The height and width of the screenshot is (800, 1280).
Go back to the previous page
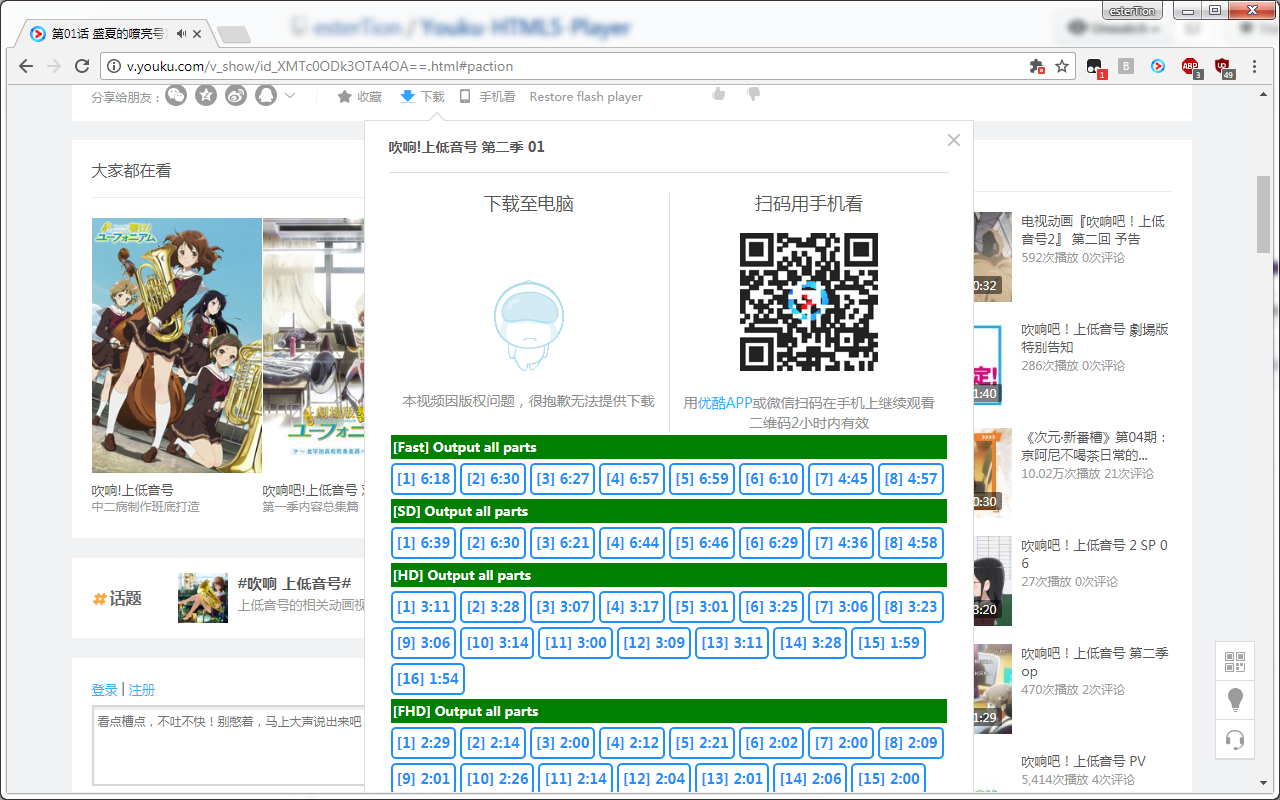pyautogui.click(x=26, y=66)
